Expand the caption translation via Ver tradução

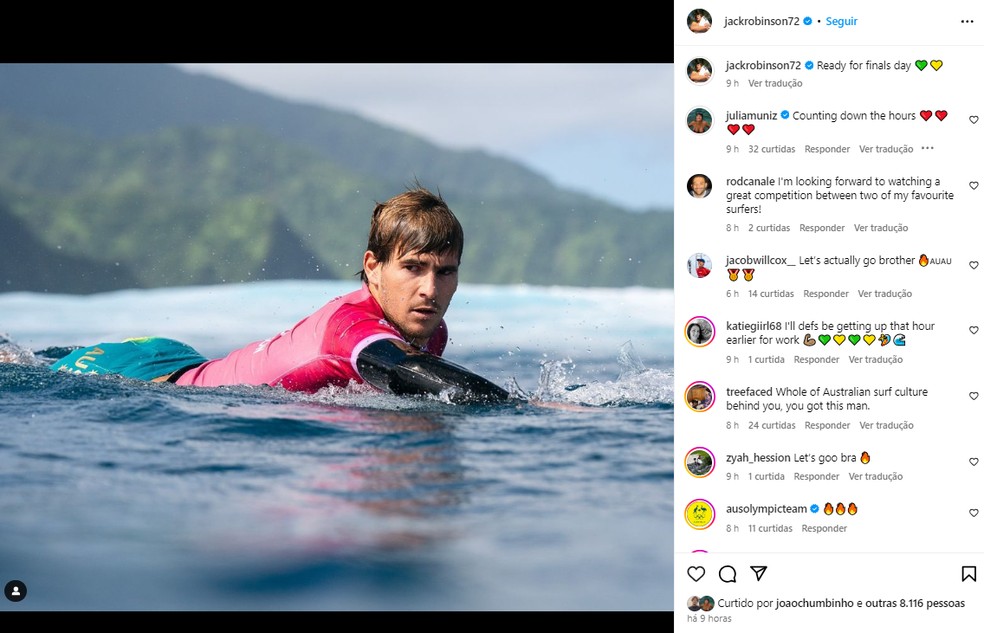(774, 83)
